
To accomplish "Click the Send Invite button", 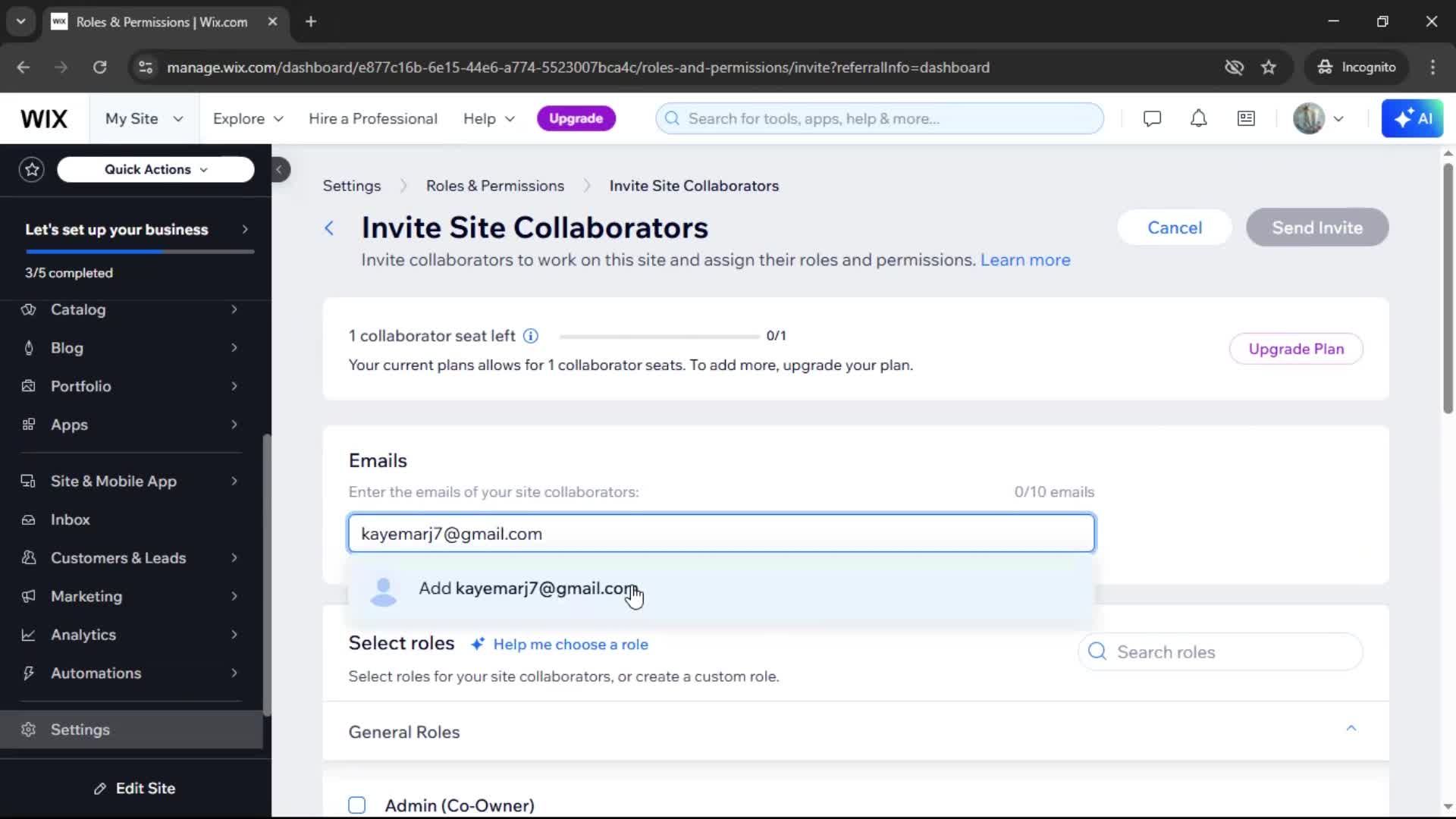I will [1317, 227].
